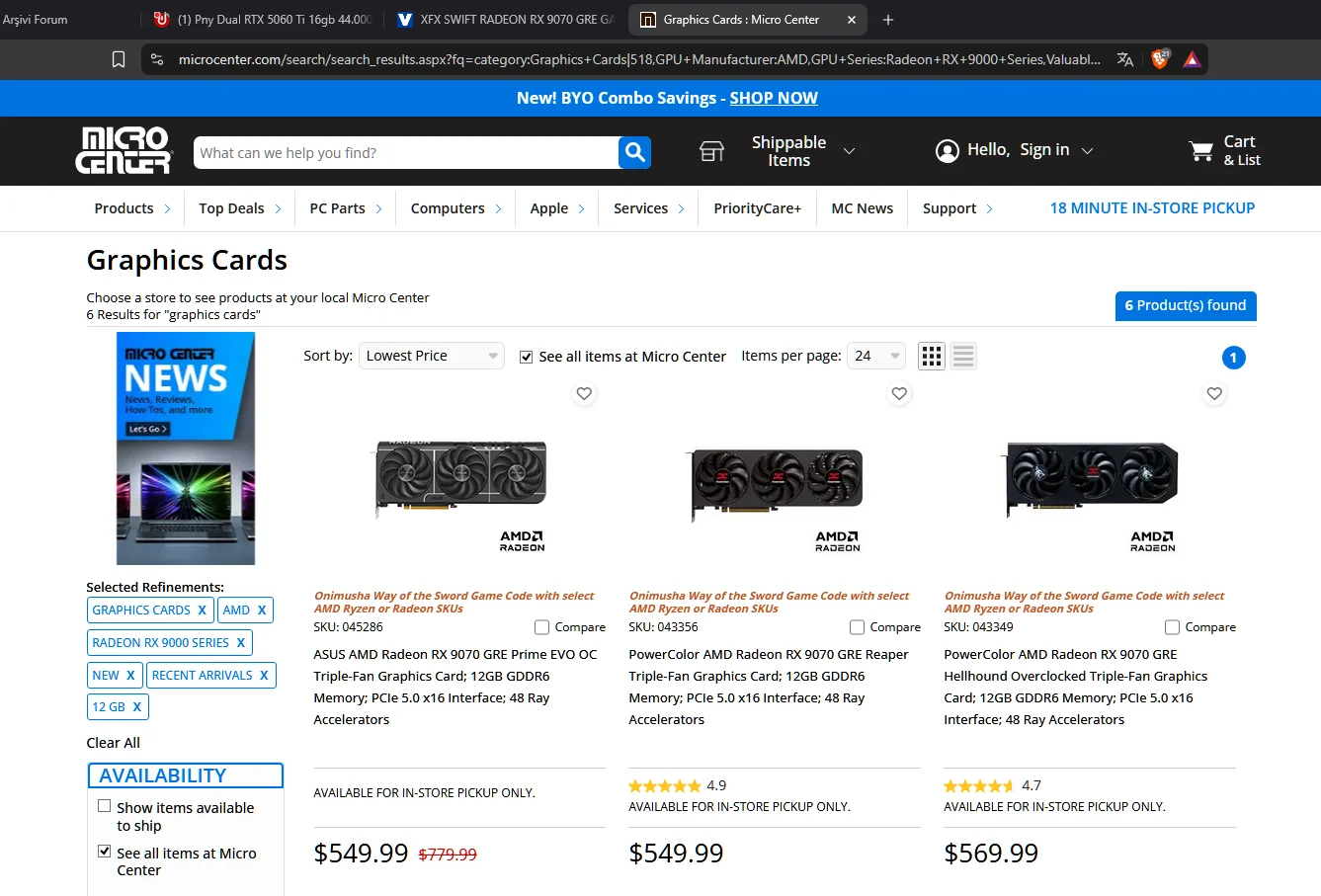Viewport: 1321px width, 896px height.
Task: Open the Computers menu
Action: point(456,208)
